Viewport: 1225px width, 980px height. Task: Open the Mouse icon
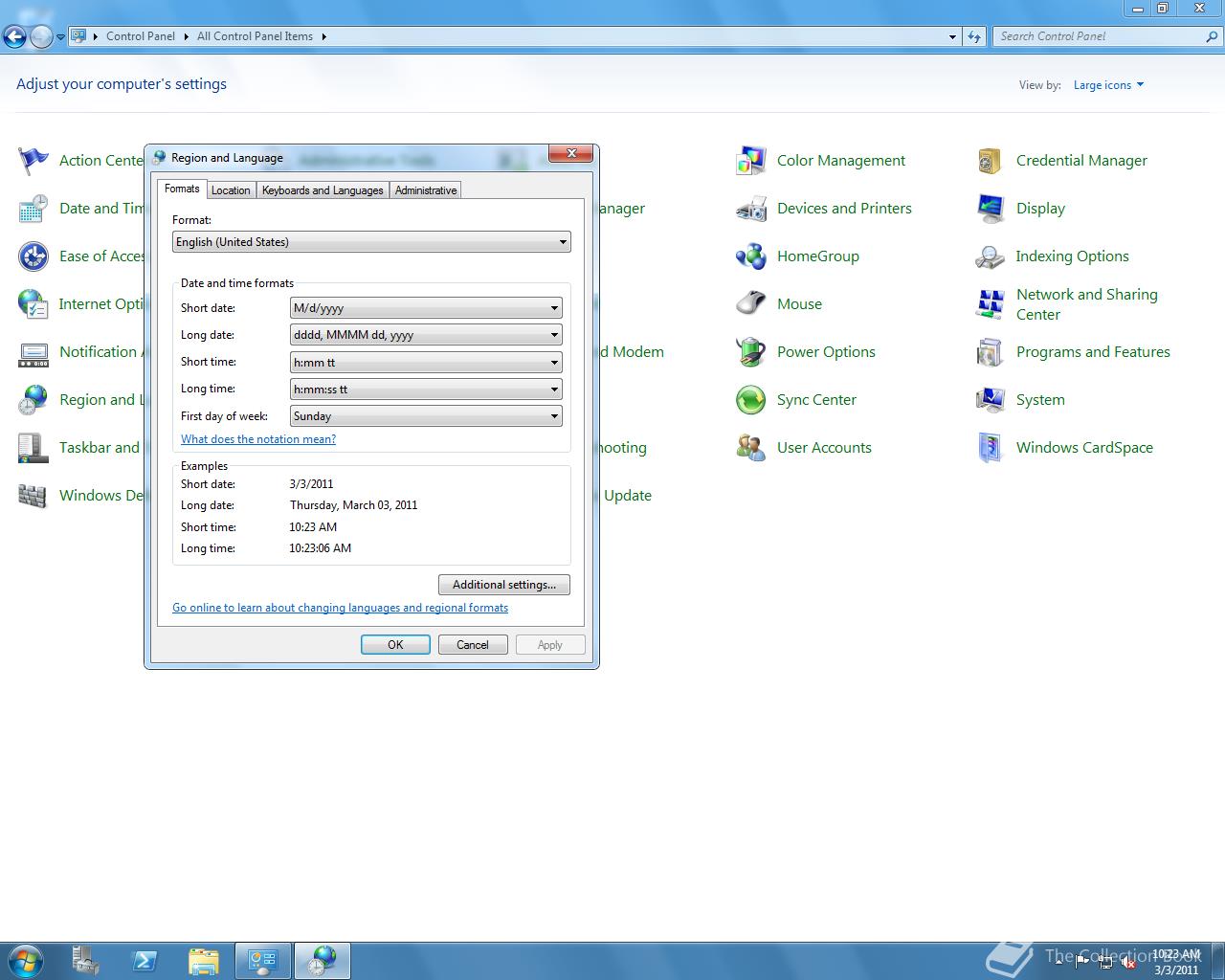coord(751,304)
